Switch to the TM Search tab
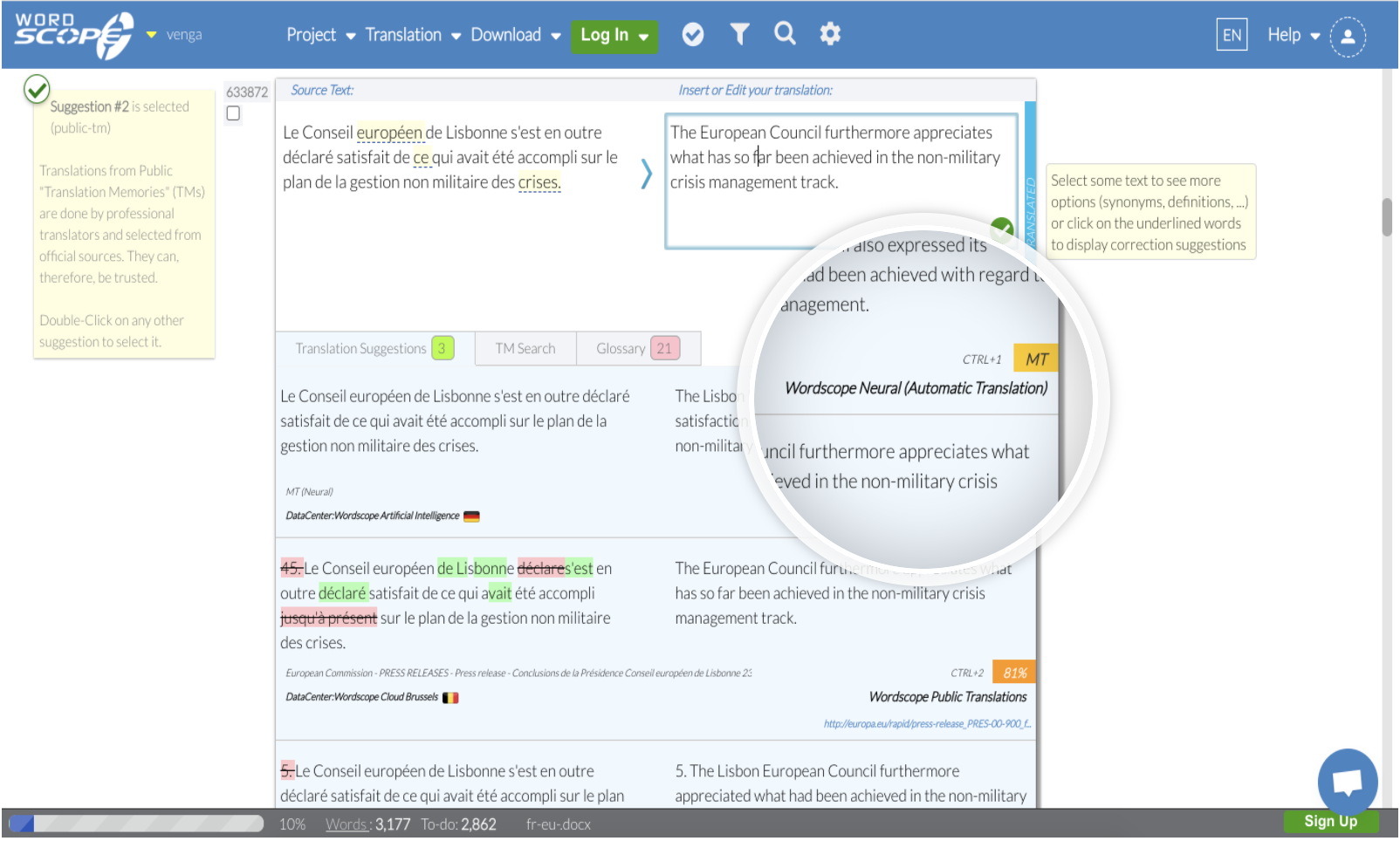This screenshot has height=841, width=1400. 525,348
